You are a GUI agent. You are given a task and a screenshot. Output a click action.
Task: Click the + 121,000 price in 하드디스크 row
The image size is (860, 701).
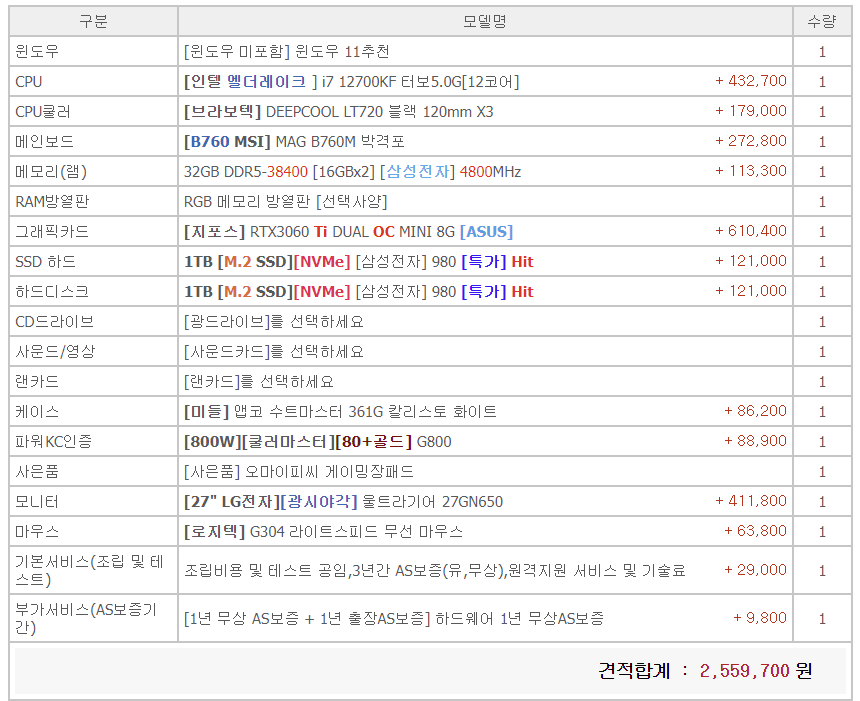(751, 291)
